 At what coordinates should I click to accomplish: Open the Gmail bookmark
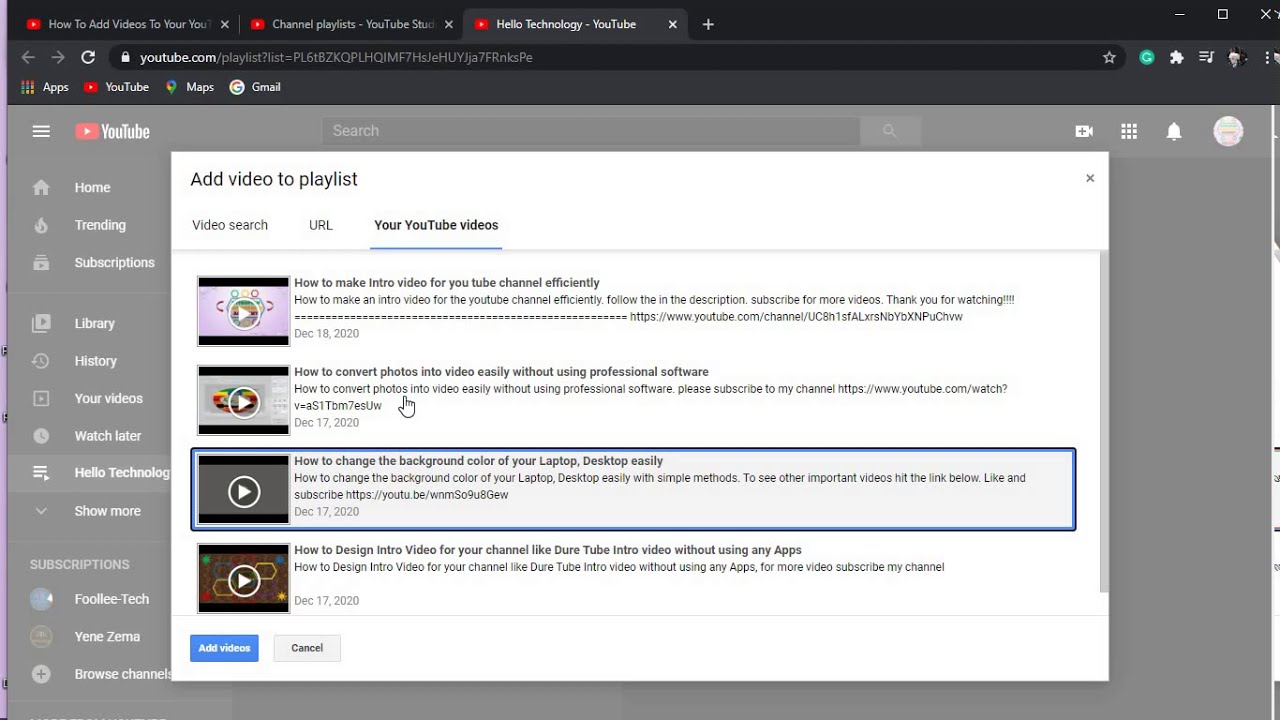pos(255,87)
